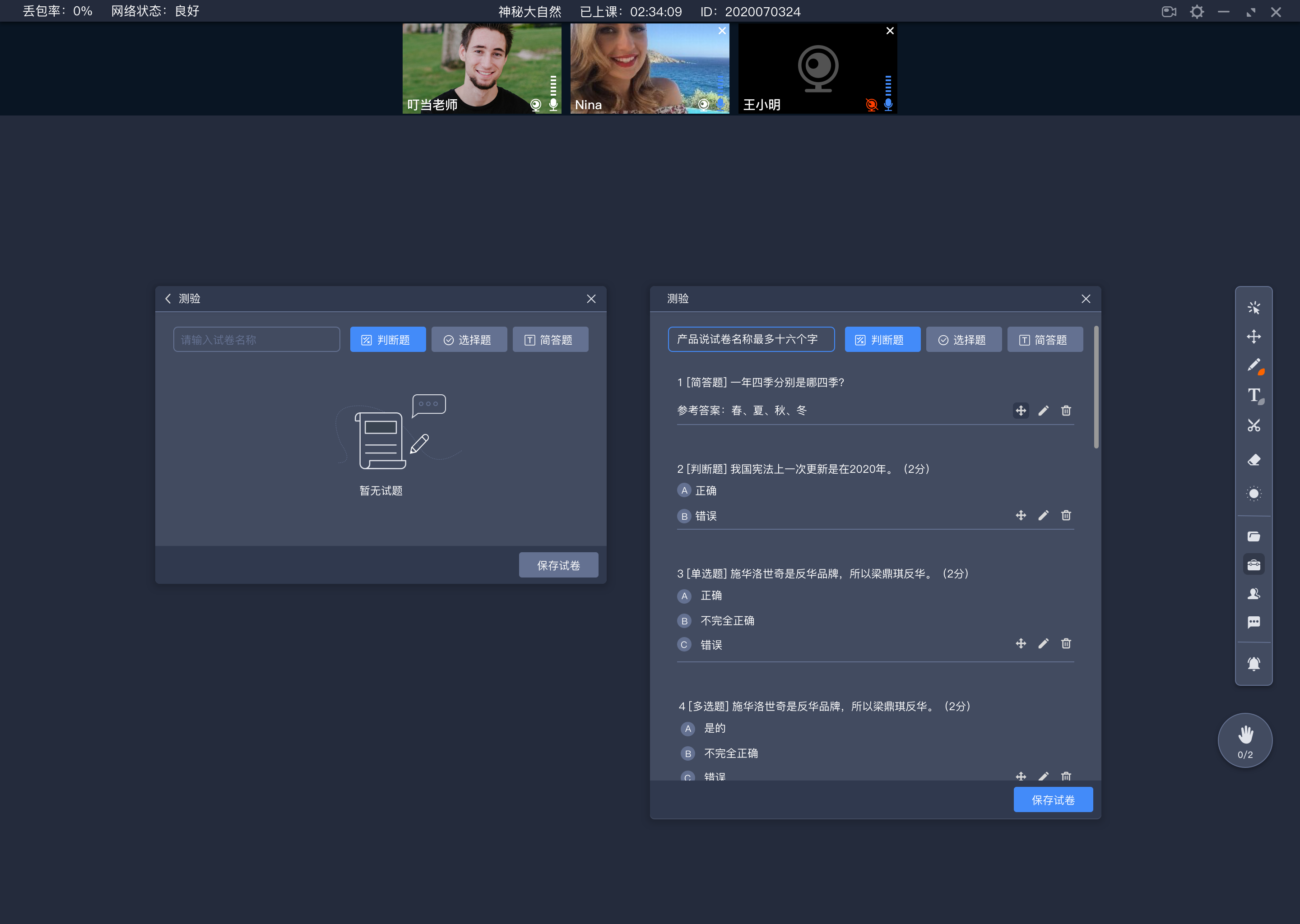This screenshot has height=924, width=1300.
Task: Click the edit pencil icon on question 1
Action: 1043,411
